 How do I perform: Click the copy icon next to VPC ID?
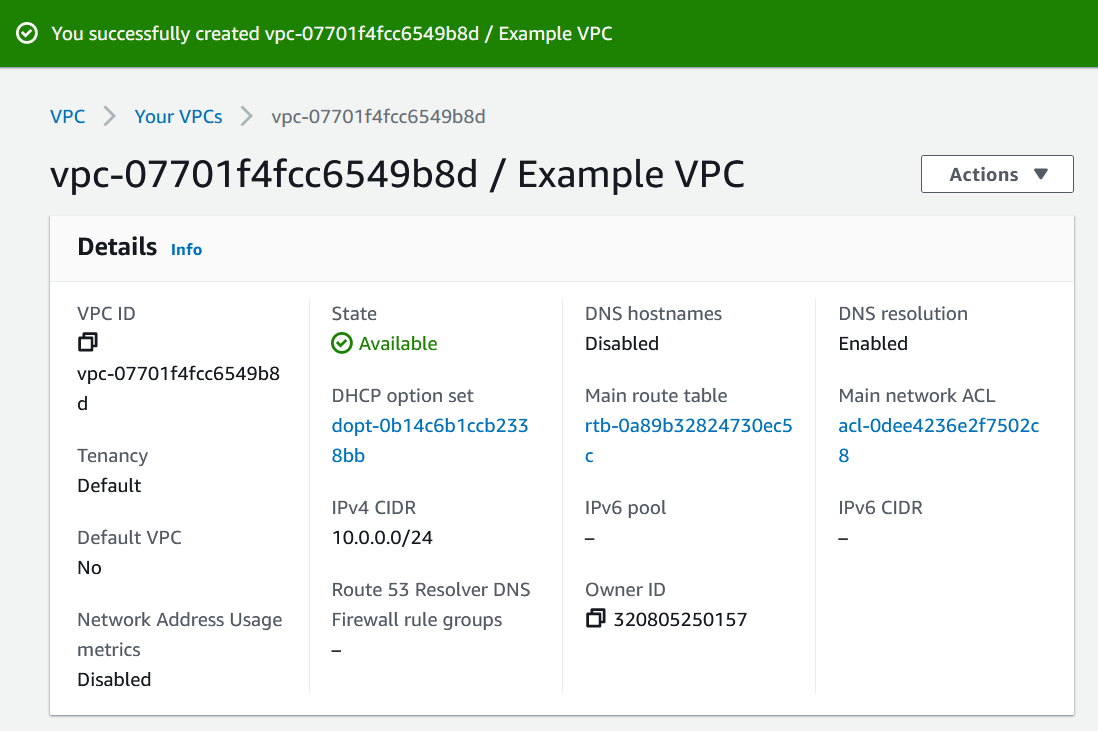tap(88, 342)
